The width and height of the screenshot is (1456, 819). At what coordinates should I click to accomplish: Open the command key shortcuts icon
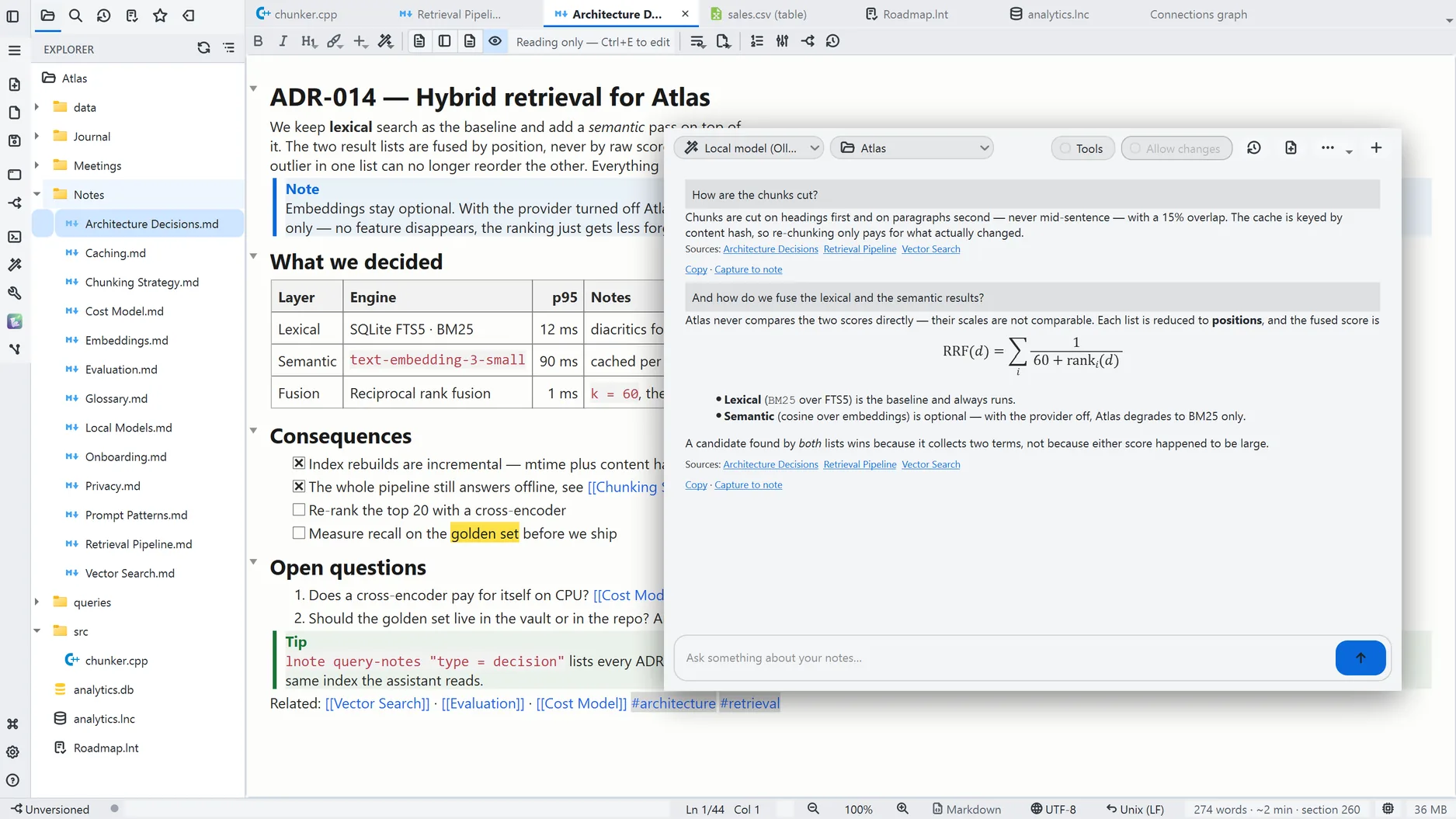[x=12, y=724]
